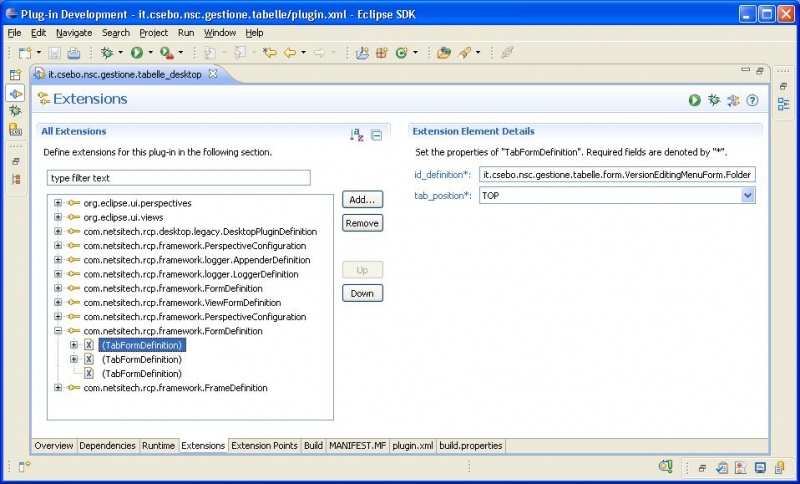
Task: Click the Open Perspective icon in left sidebar
Action: click(15, 75)
